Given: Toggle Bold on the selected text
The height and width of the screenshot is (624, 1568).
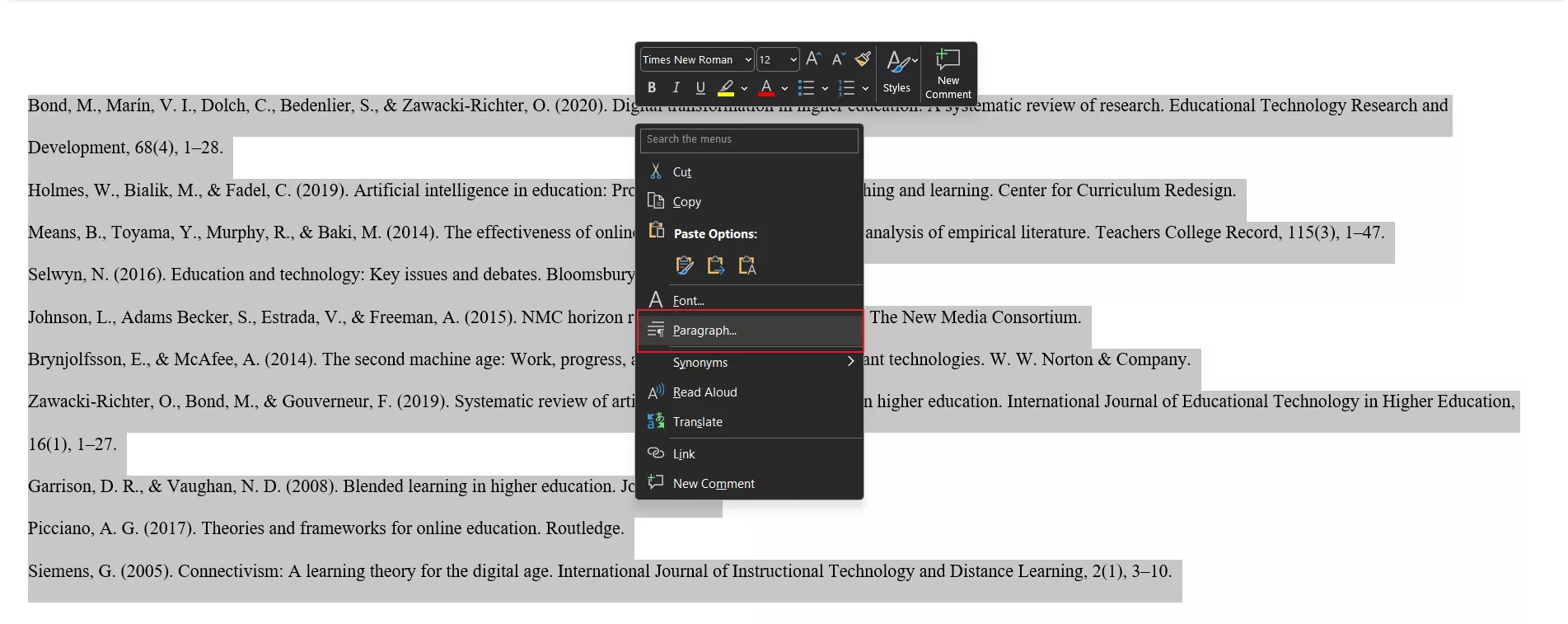Looking at the screenshot, I should (x=652, y=87).
